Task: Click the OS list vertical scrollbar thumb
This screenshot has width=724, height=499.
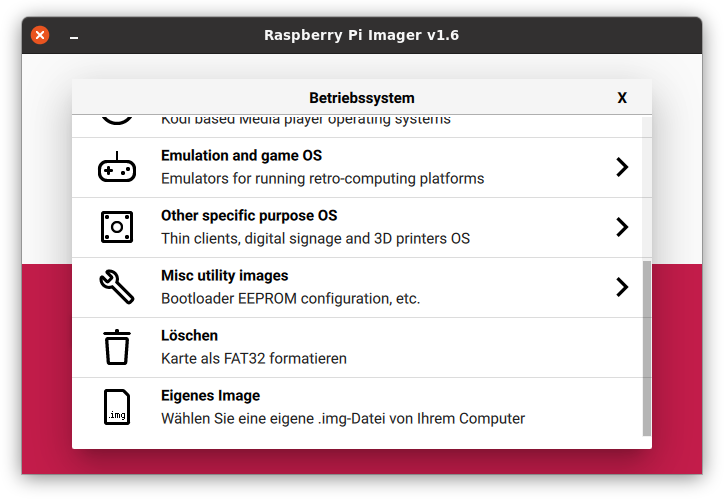Action: (647, 349)
